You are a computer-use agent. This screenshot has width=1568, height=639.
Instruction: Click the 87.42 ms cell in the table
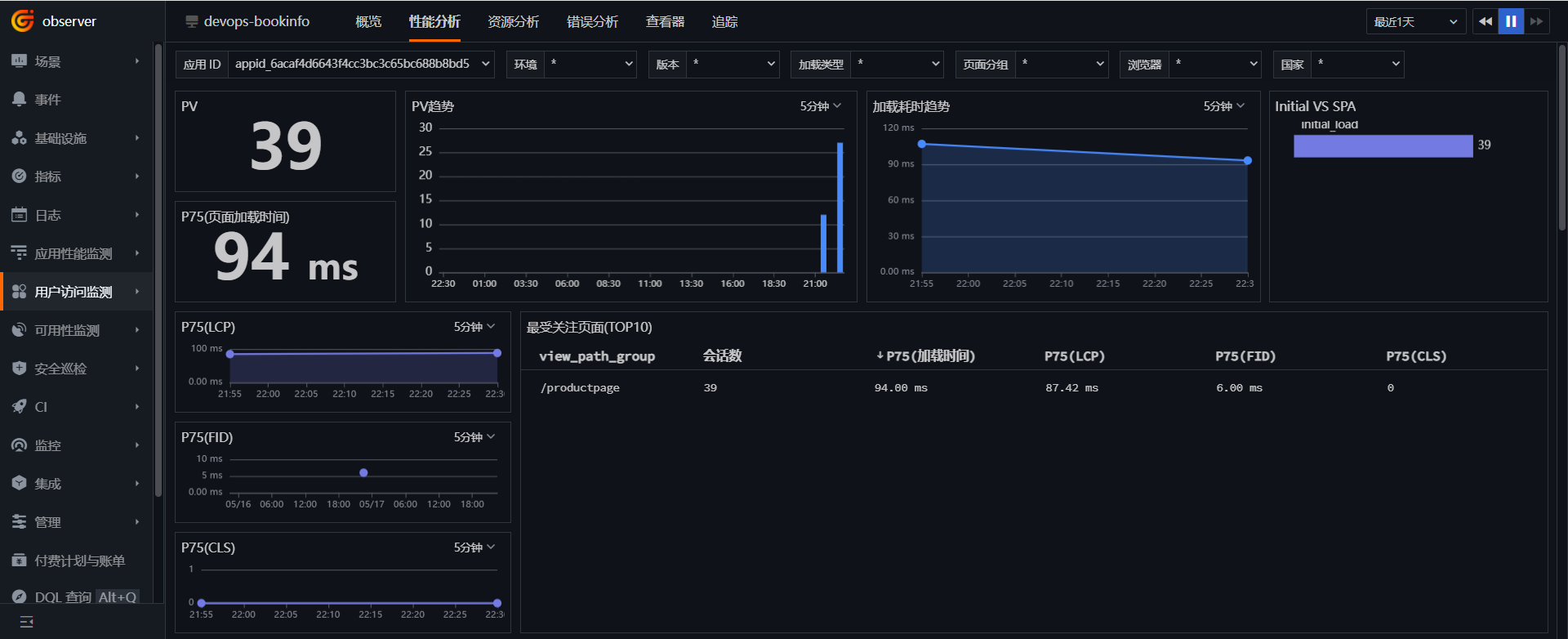(1071, 388)
